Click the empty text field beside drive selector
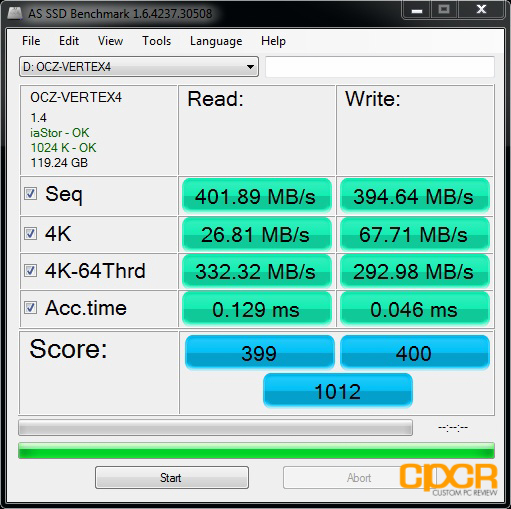Image resolution: width=511 pixels, height=509 pixels. [x=380, y=67]
